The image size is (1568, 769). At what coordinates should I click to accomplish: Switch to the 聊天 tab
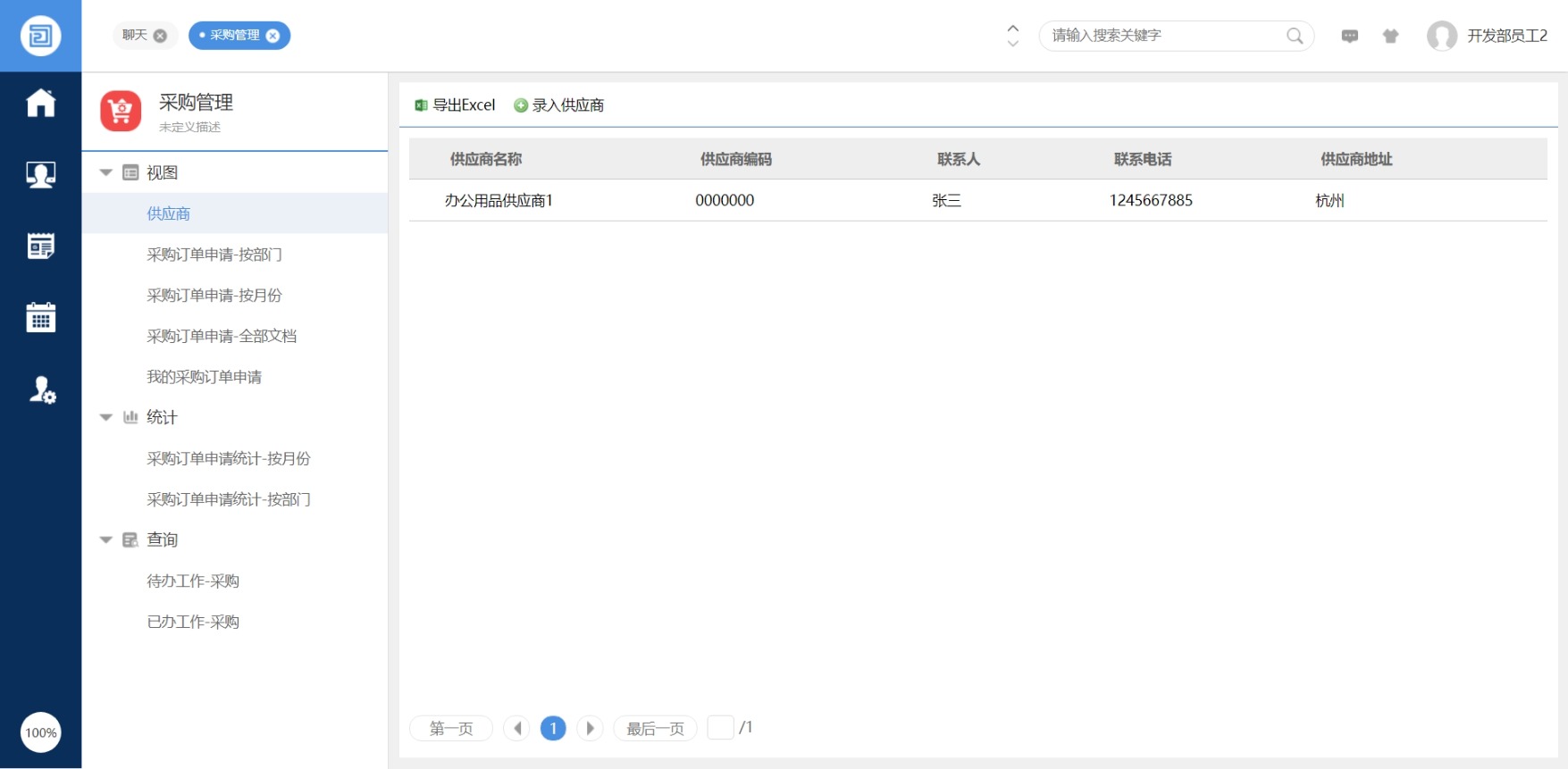click(135, 35)
